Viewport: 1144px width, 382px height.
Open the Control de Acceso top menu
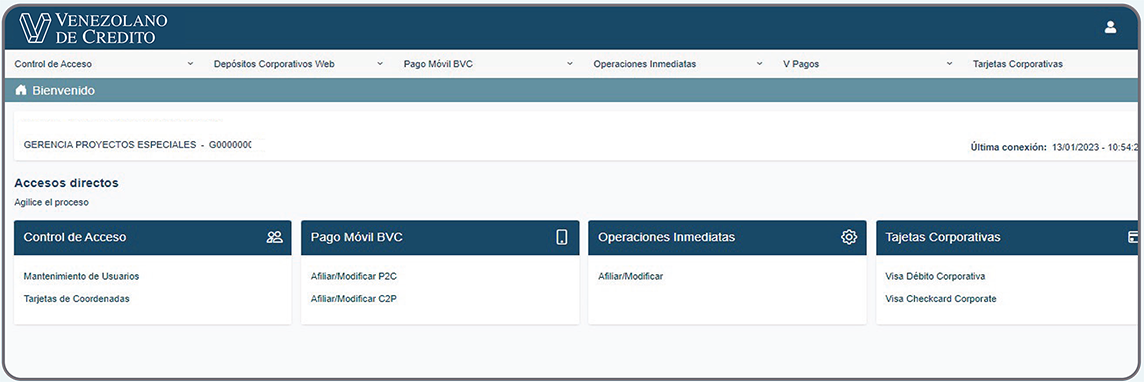(53, 64)
